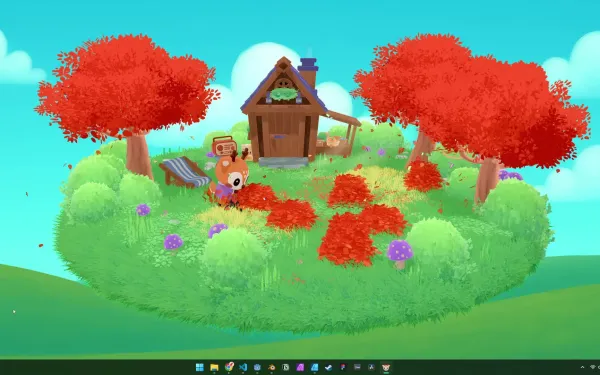Show hidden system tray icons chevron
Screen dimensions: 600x375
point(582,367)
